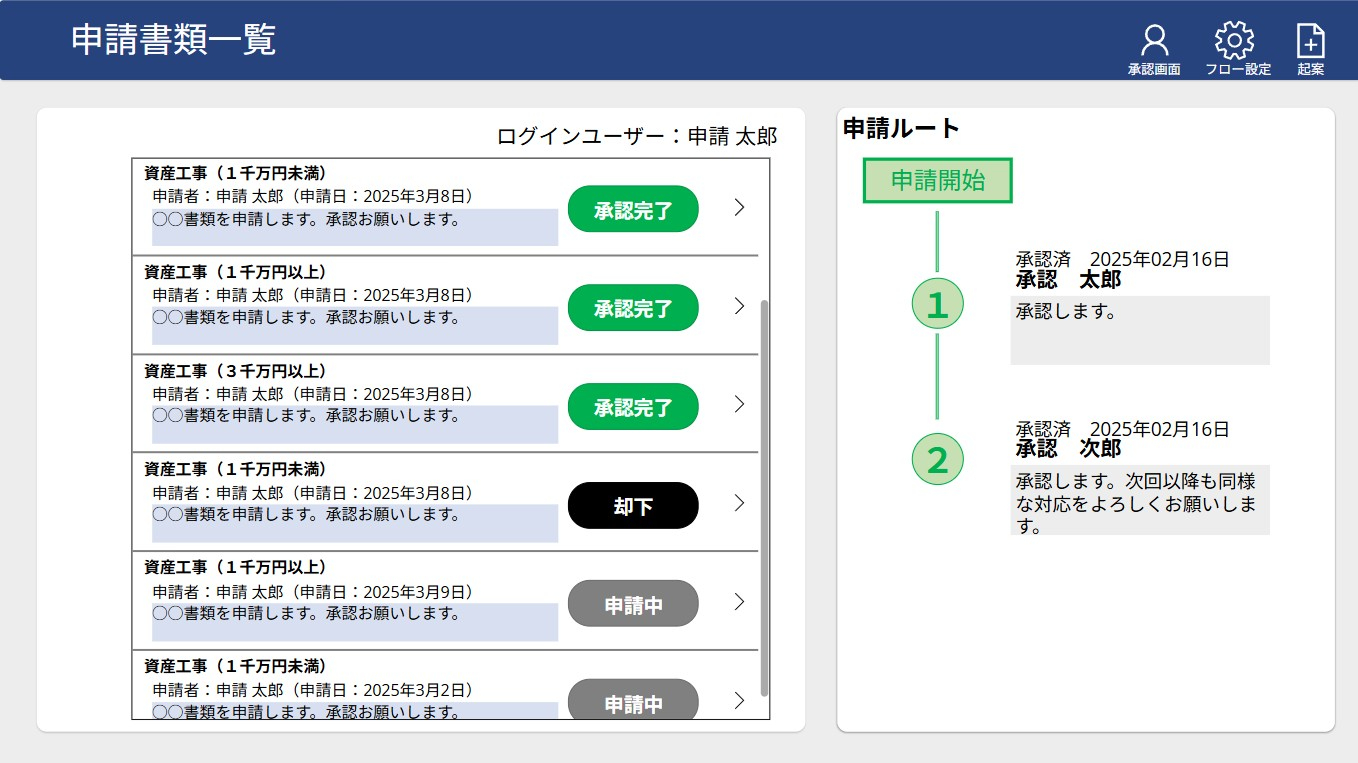Click 申請中 badge for 3月9日 application
This screenshot has height=763, width=1358.
pos(633,604)
